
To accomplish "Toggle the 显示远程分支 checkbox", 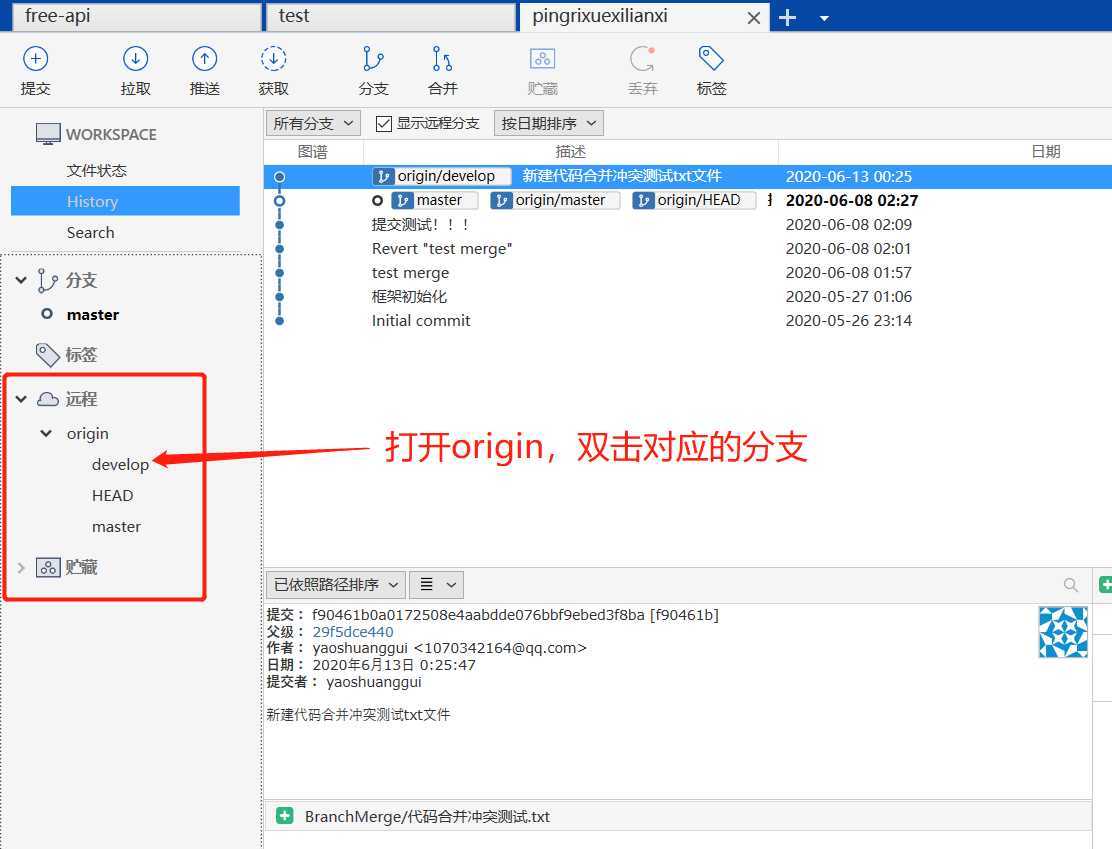I will tap(384, 123).
